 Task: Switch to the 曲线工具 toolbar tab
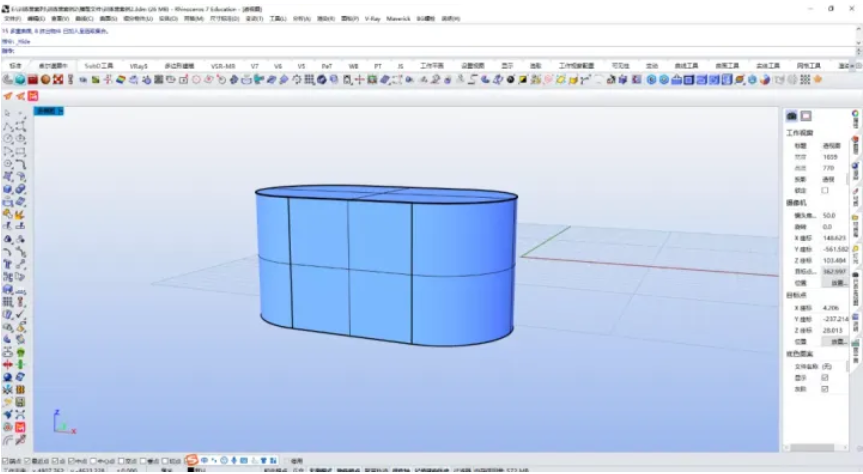(686, 66)
